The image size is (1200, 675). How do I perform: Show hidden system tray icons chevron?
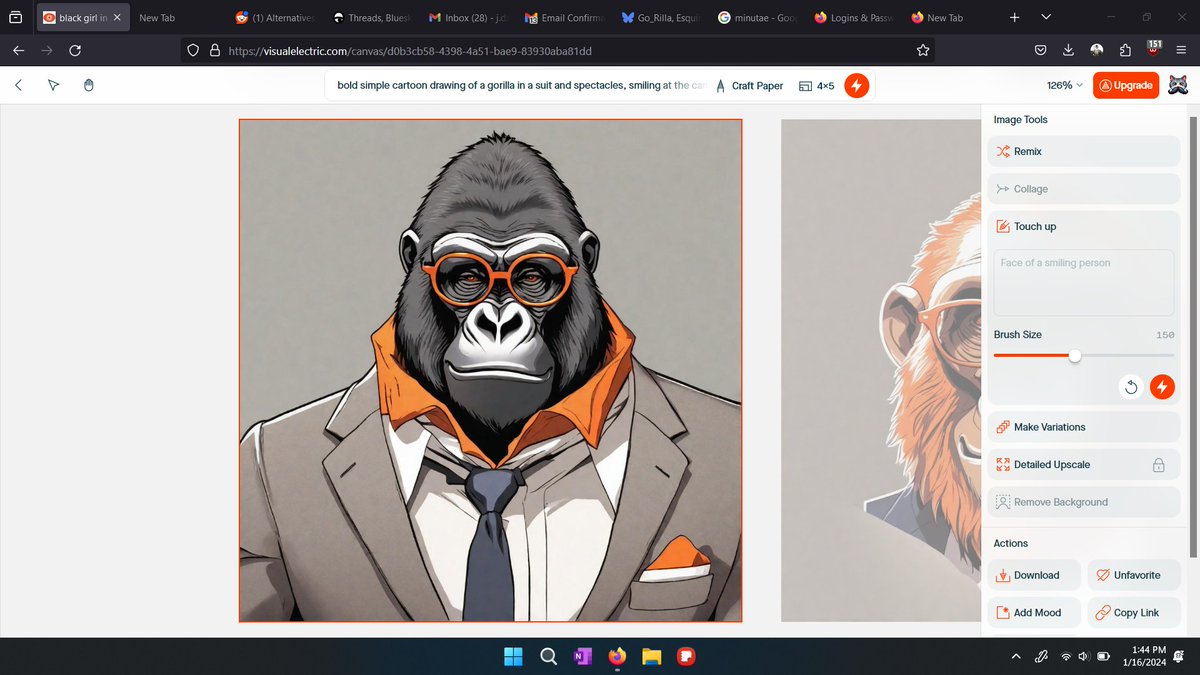click(1016, 657)
